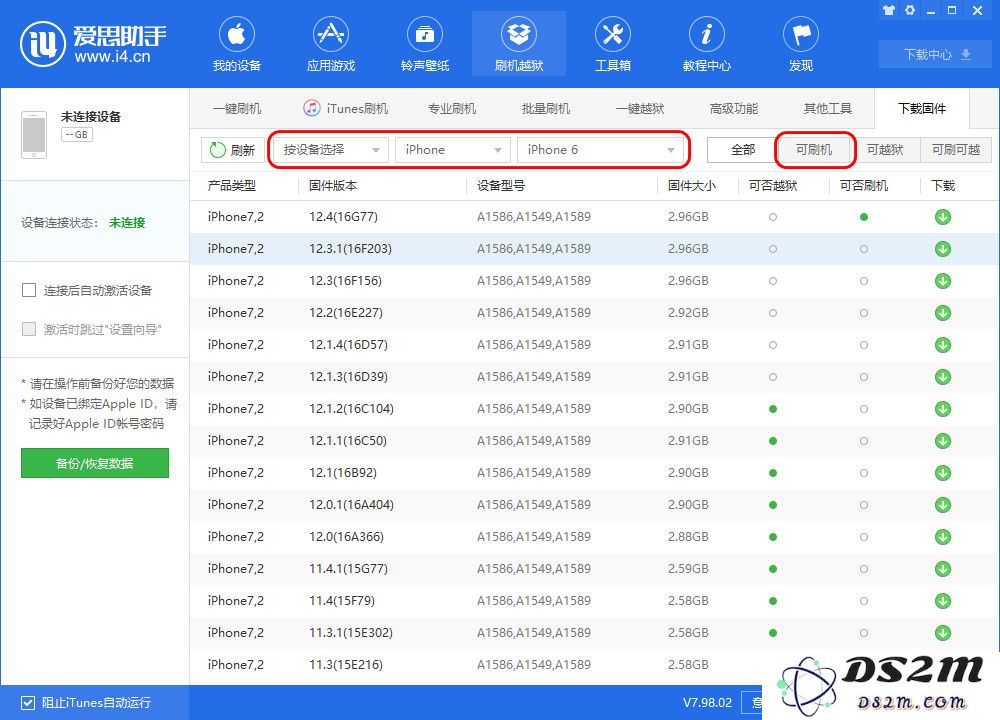1000x720 pixels.
Task: Toggle 激活时跳过“设置向导” checkbox
Action: [x=29, y=329]
